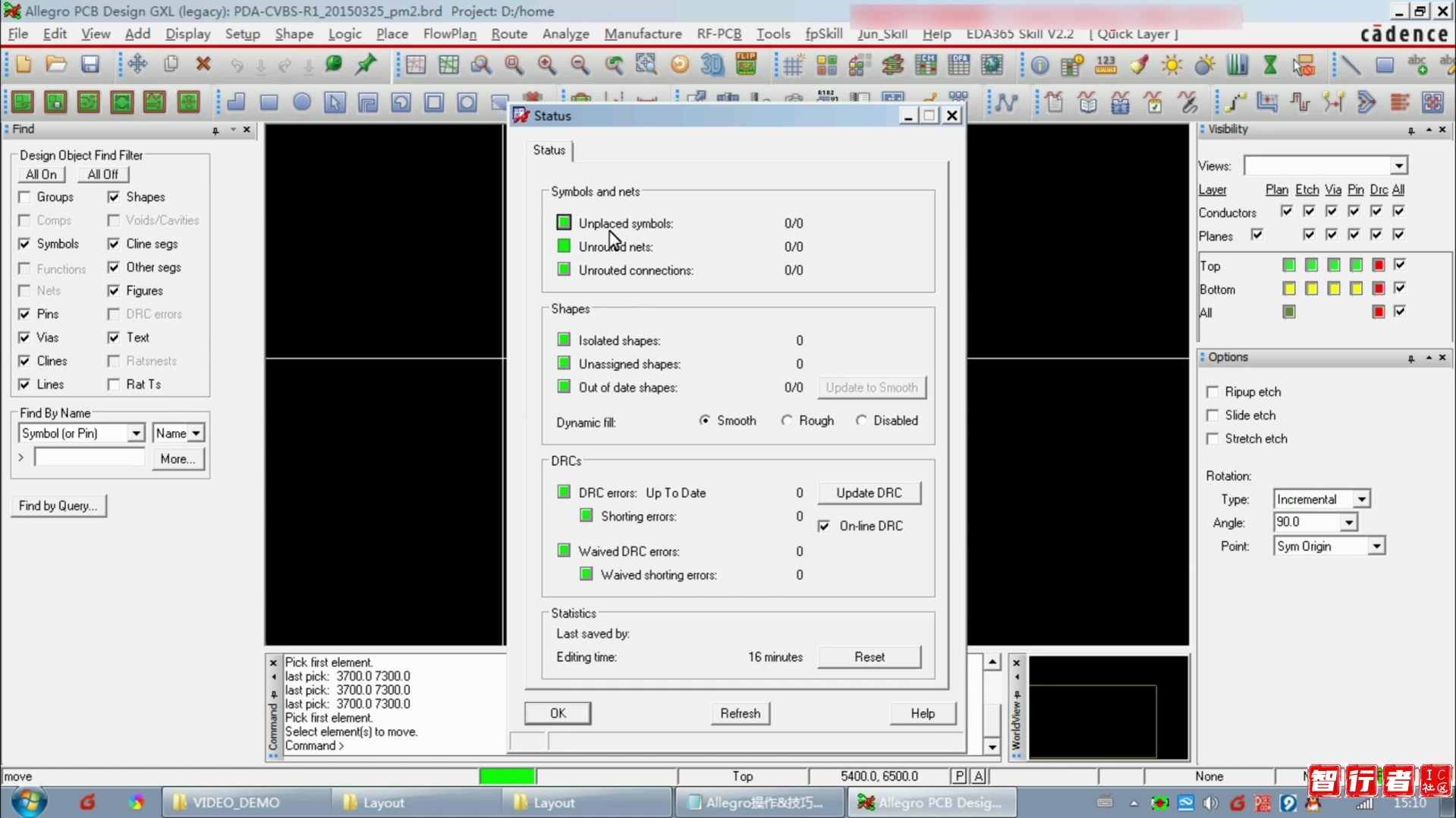The image size is (1456, 818).
Task: Open the Angle dropdown showing 90.0
Action: click(1348, 523)
